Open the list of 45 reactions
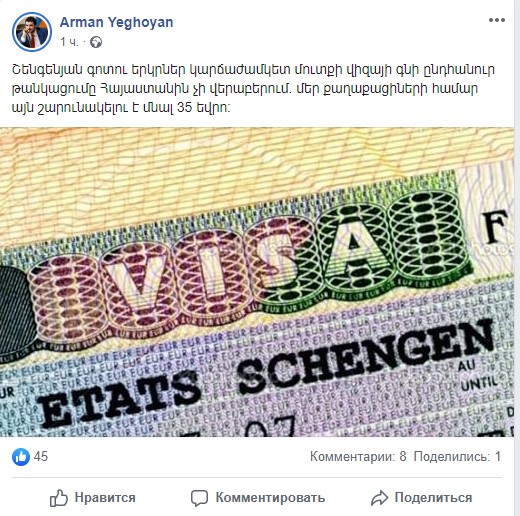The image size is (520, 516). (x=41, y=456)
